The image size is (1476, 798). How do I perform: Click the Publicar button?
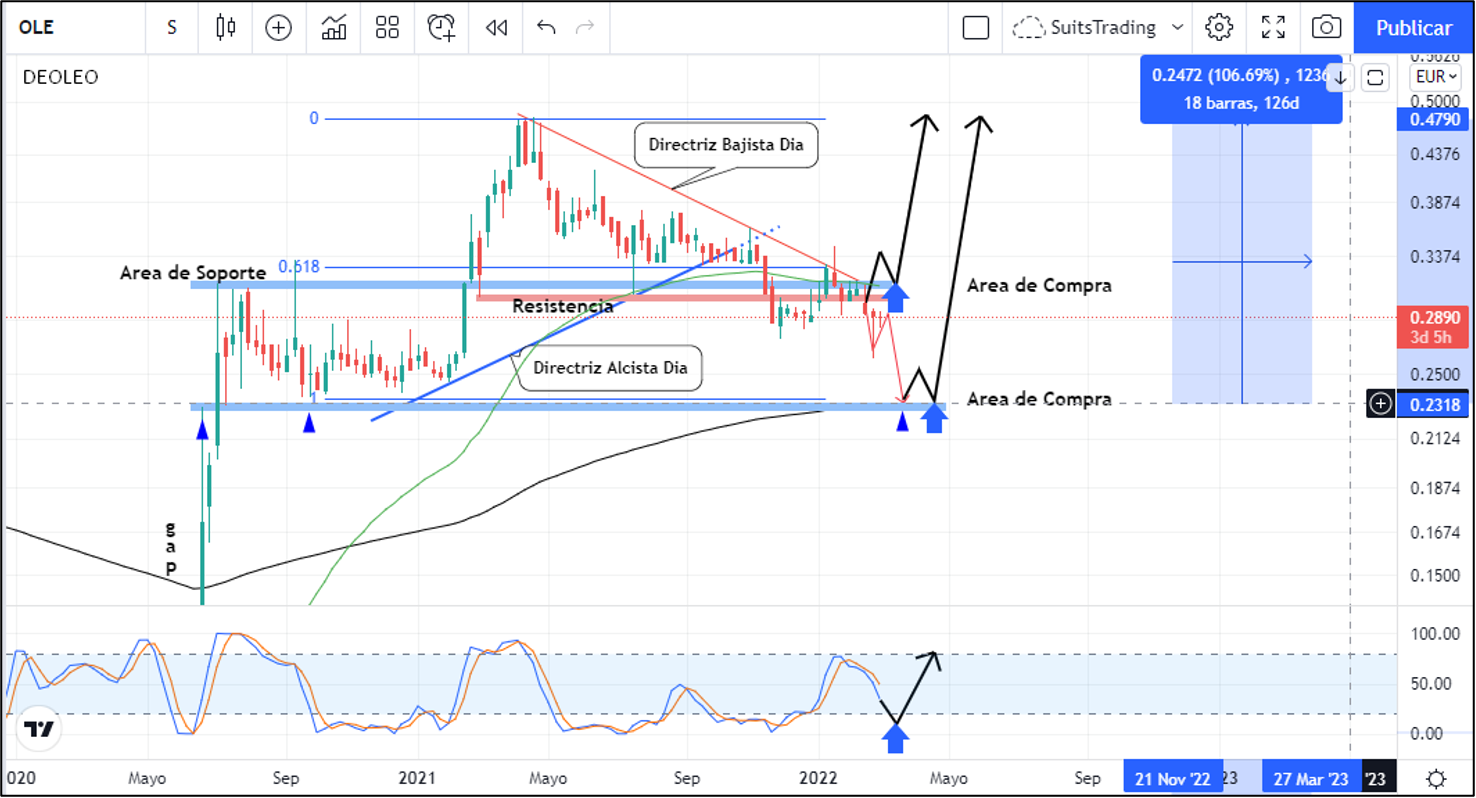click(x=1414, y=27)
